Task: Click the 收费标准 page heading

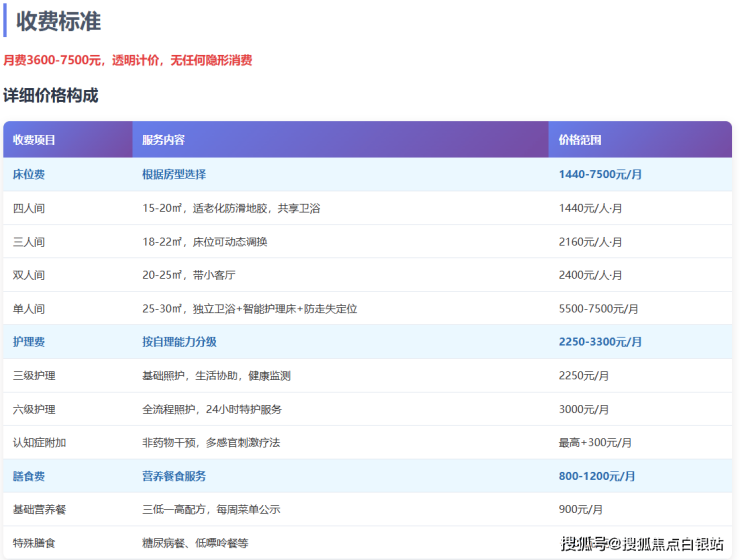Action: (58, 21)
